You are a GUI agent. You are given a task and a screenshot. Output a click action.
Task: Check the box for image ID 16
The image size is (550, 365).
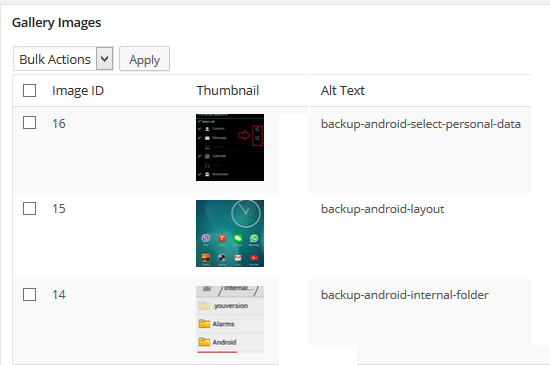[x=29, y=123]
